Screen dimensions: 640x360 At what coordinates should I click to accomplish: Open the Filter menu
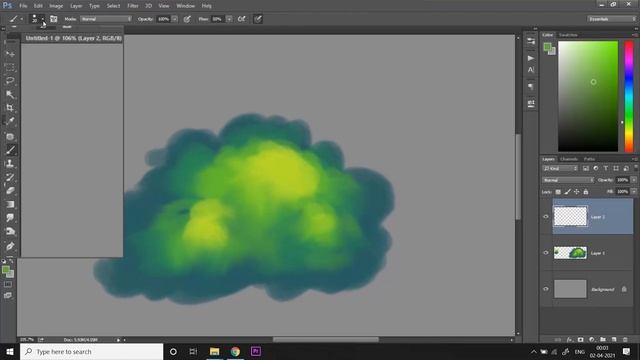click(133, 6)
